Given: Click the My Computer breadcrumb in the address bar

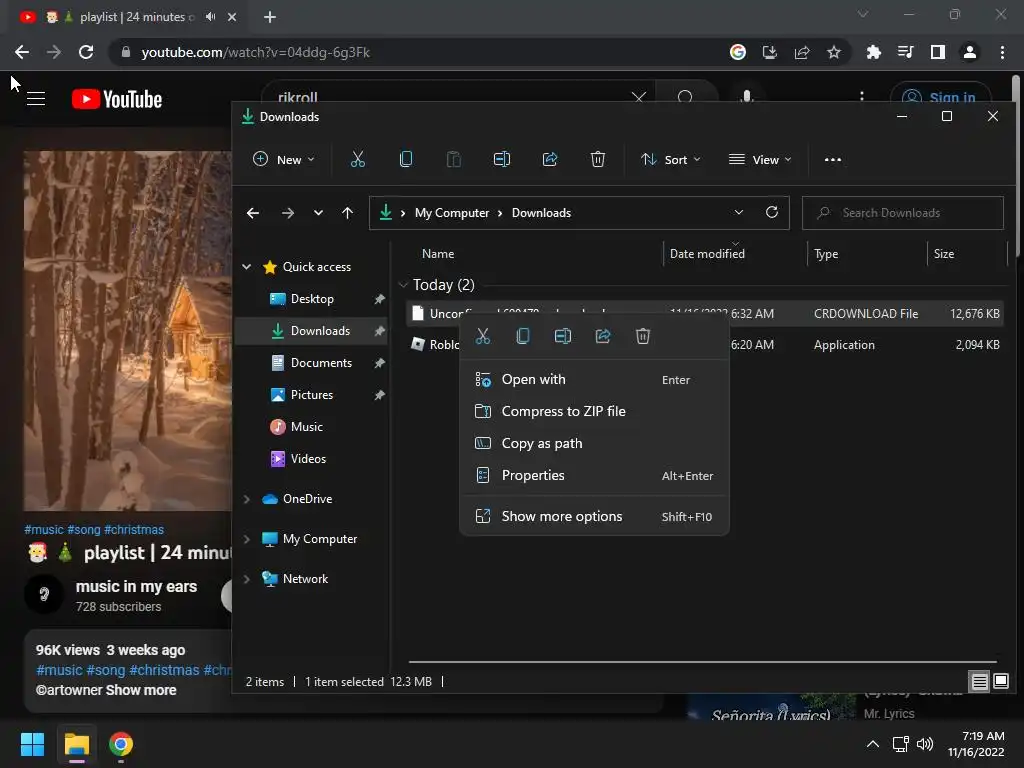Looking at the screenshot, I should pyautogui.click(x=452, y=213).
